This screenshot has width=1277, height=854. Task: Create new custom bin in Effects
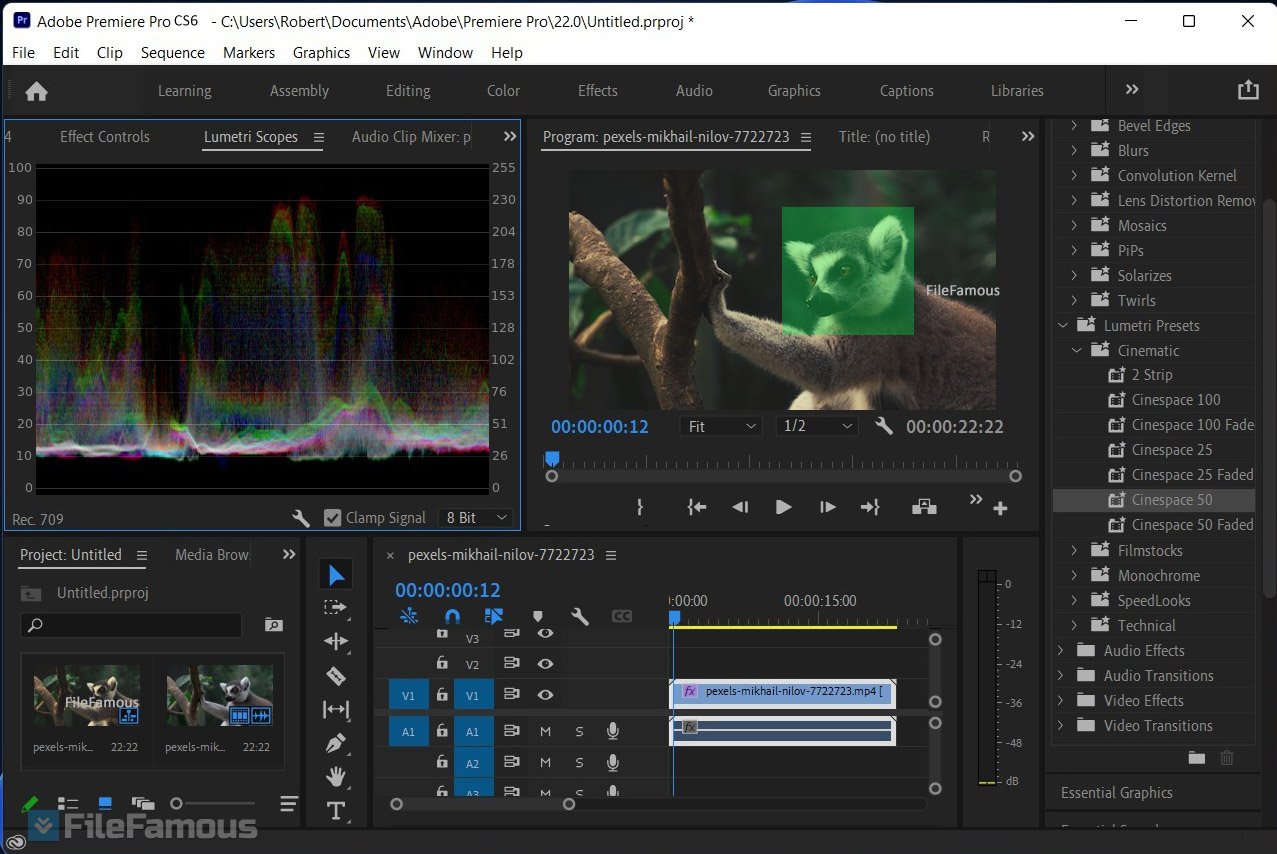[x=1196, y=758]
